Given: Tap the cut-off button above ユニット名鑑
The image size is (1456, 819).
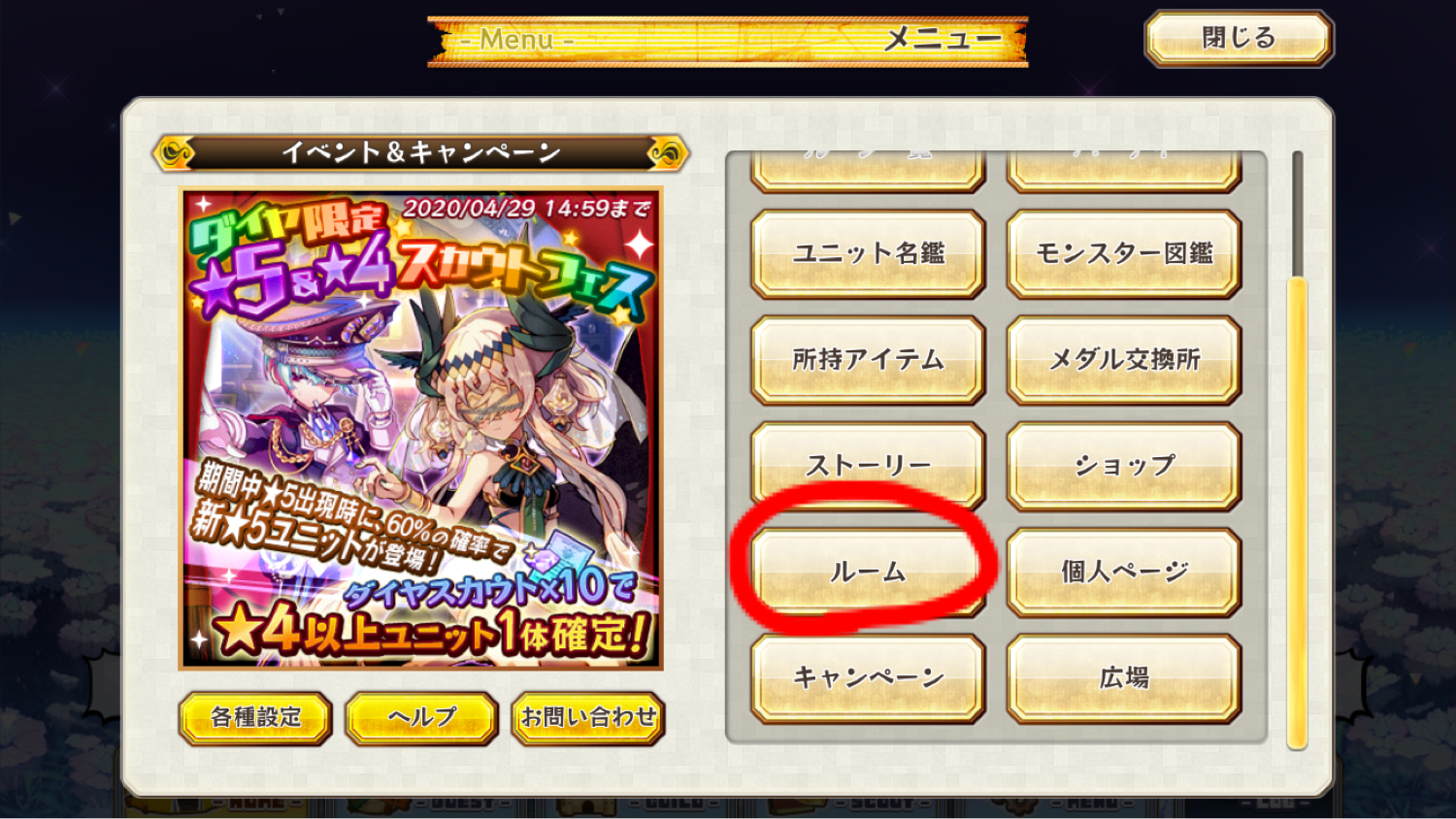Looking at the screenshot, I should [x=869, y=171].
